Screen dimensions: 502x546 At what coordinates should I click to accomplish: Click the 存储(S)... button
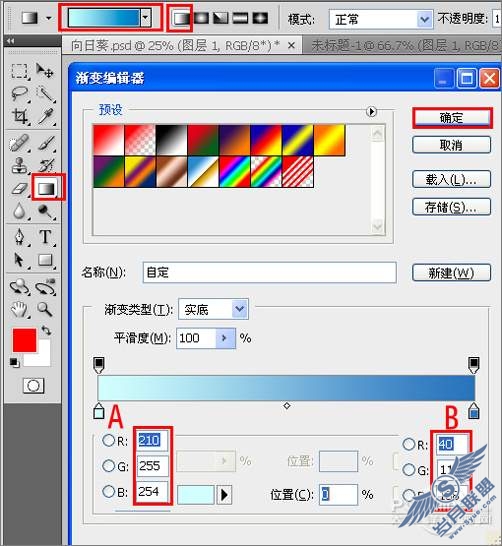point(452,207)
